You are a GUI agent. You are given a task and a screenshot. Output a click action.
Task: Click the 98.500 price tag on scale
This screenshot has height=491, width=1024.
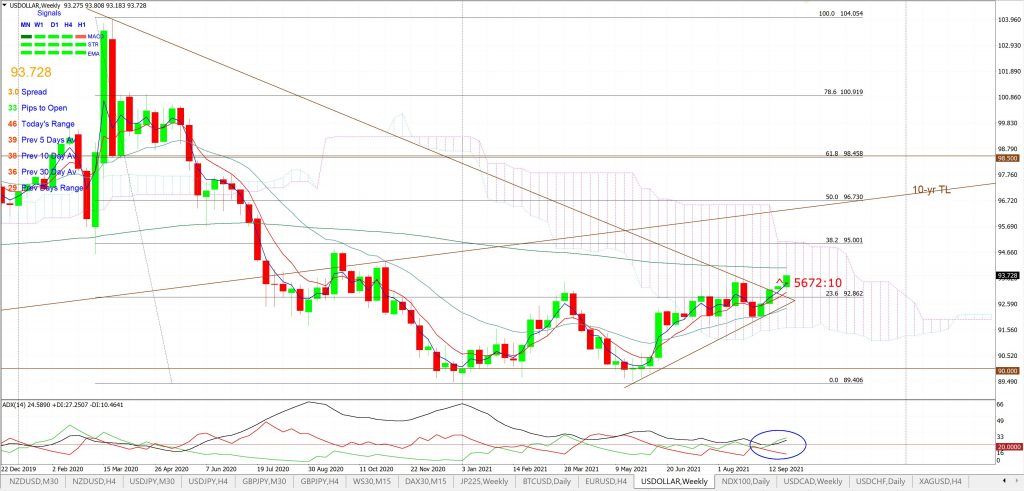pos(1006,159)
